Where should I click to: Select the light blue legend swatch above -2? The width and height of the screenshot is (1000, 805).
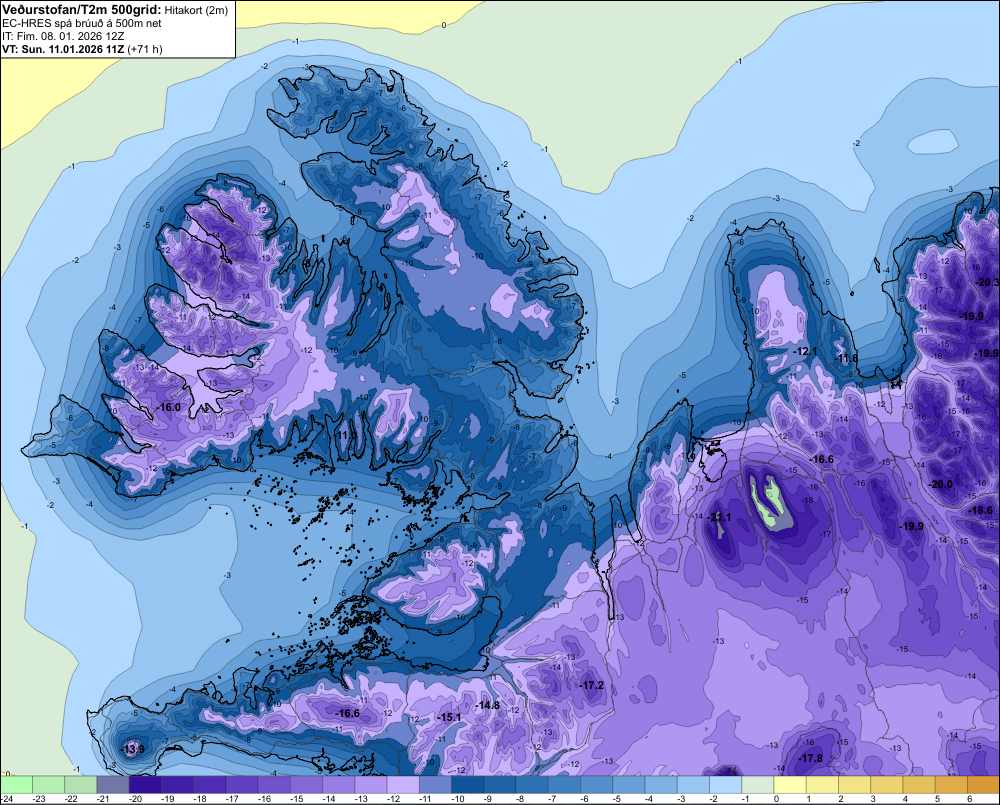pos(726,785)
